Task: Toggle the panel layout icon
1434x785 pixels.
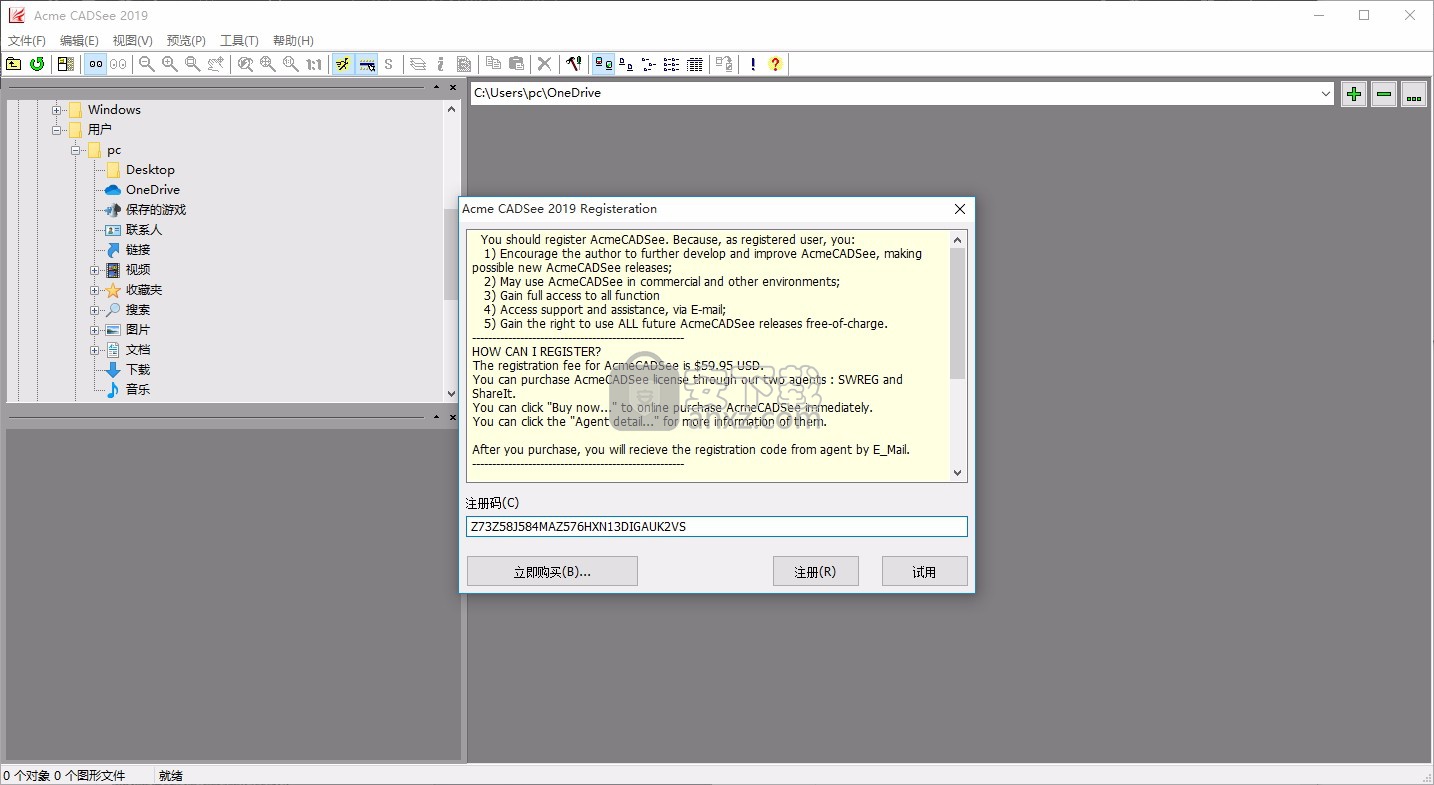Action: tap(66, 64)
